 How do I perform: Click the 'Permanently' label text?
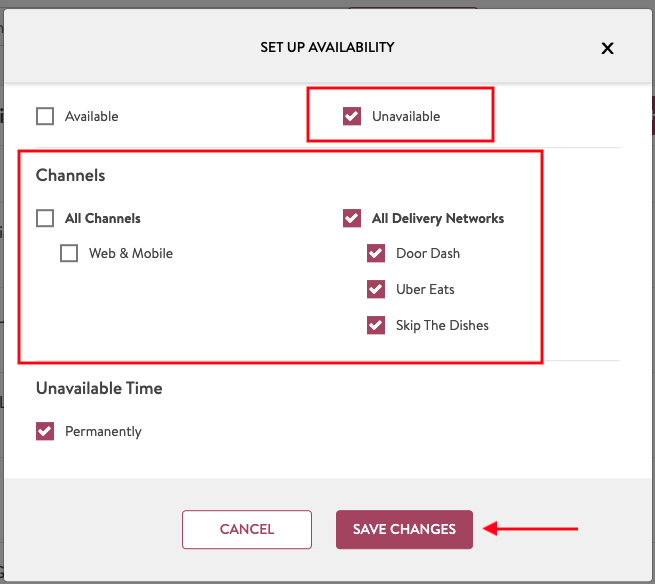pyautogui.click(x=103, y=431)
